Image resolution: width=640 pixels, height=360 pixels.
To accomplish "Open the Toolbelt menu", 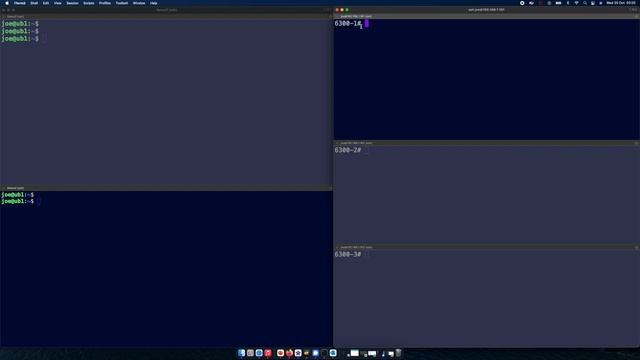I will 122,3.
